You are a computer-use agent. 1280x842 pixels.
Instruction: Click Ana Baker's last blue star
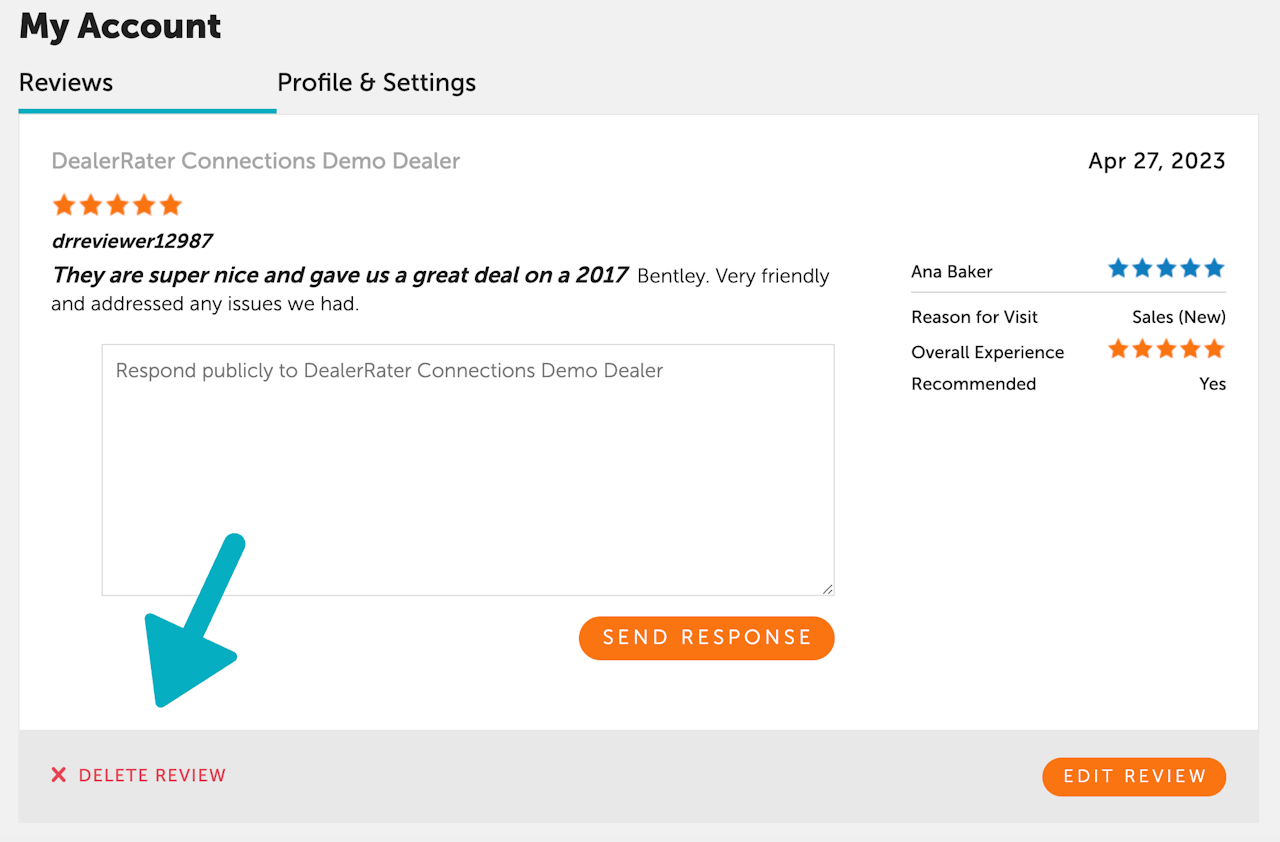[x=1214, y=268]
